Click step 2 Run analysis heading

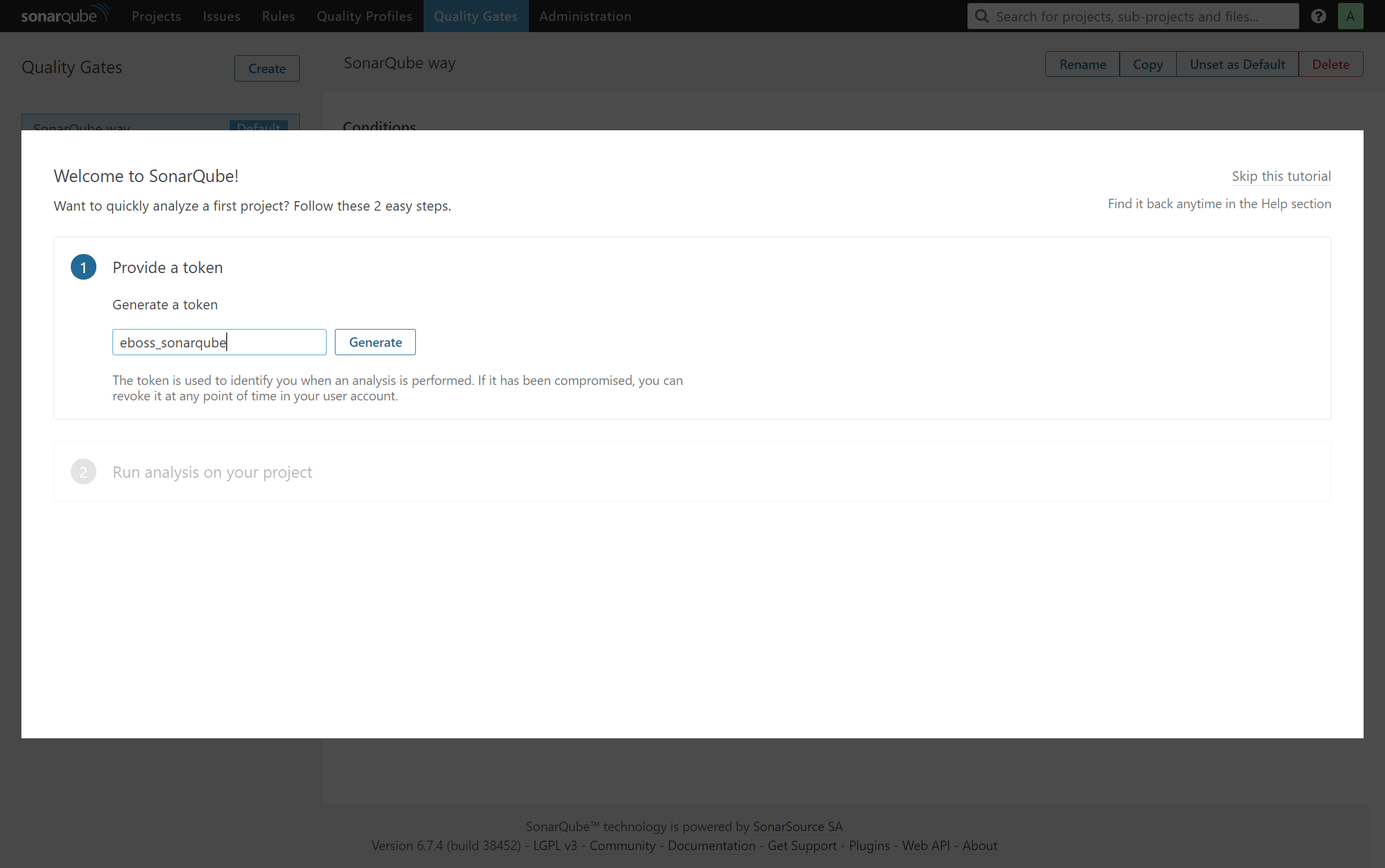[x=212, y=472]
